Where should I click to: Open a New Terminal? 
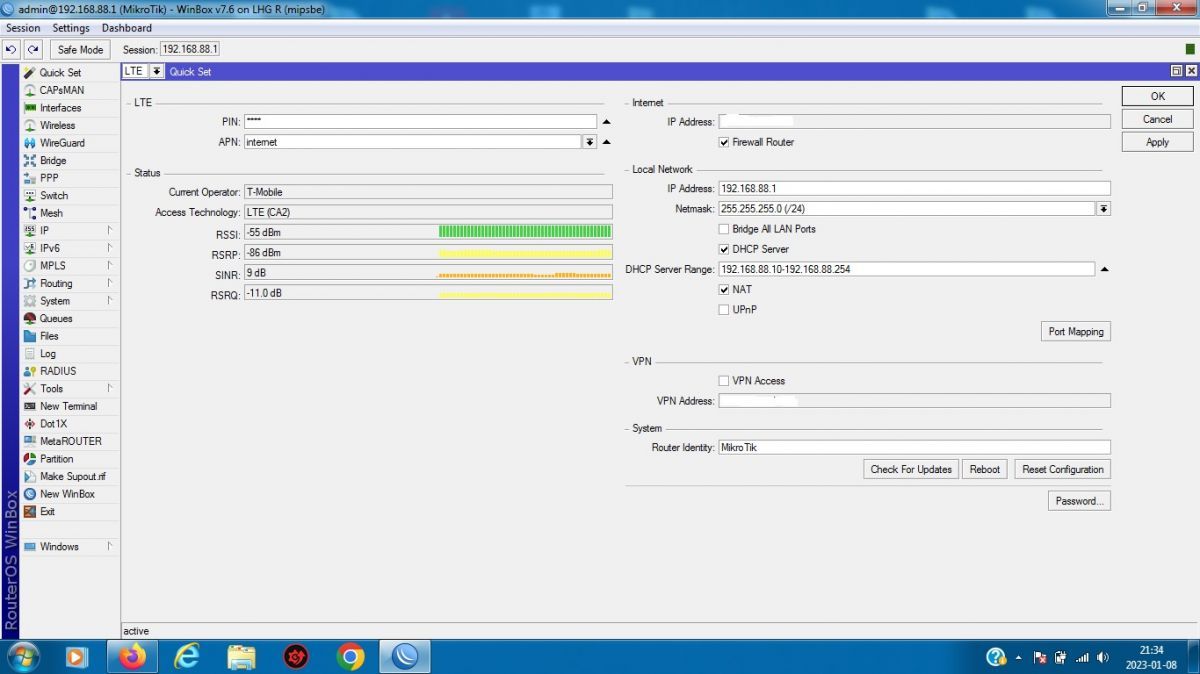click(x=68, y=406)
